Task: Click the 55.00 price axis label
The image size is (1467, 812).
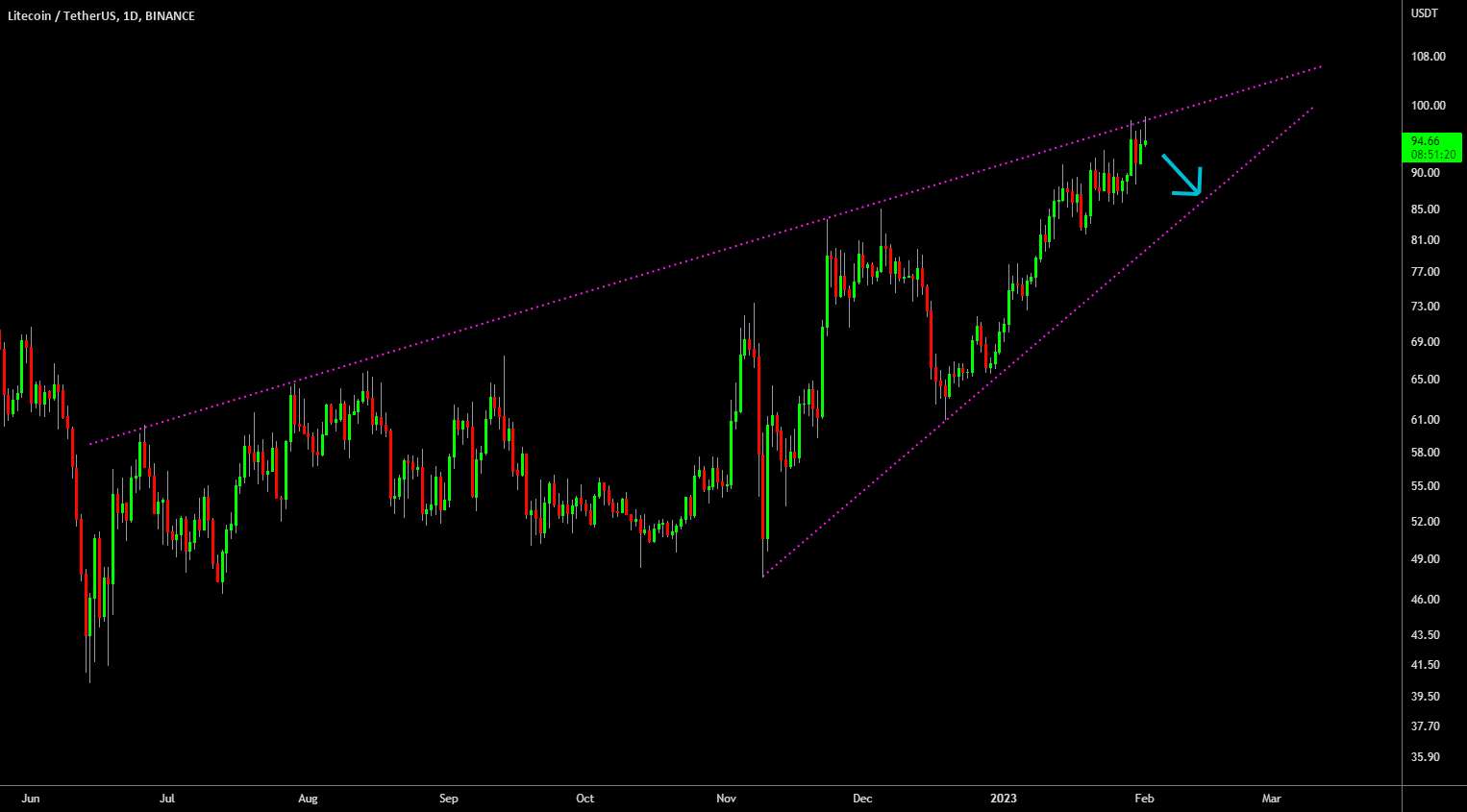Action: [x=1425, y=486]
